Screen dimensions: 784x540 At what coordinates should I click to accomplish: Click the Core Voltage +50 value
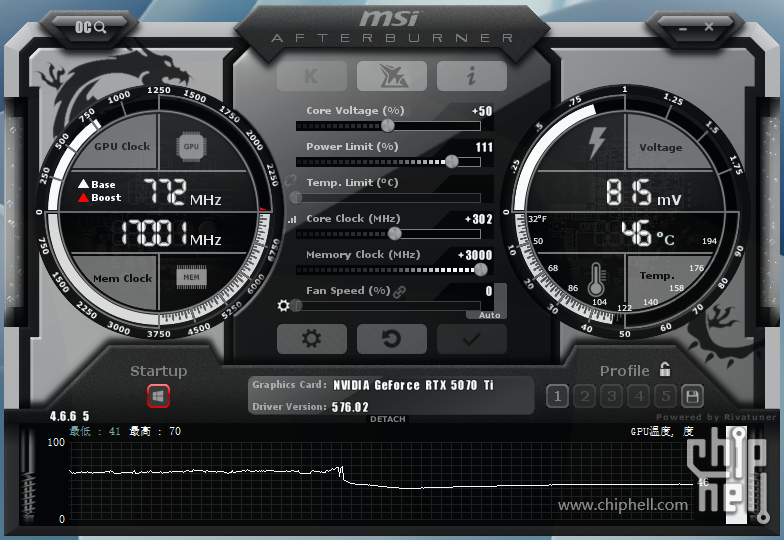pos(482,111)
